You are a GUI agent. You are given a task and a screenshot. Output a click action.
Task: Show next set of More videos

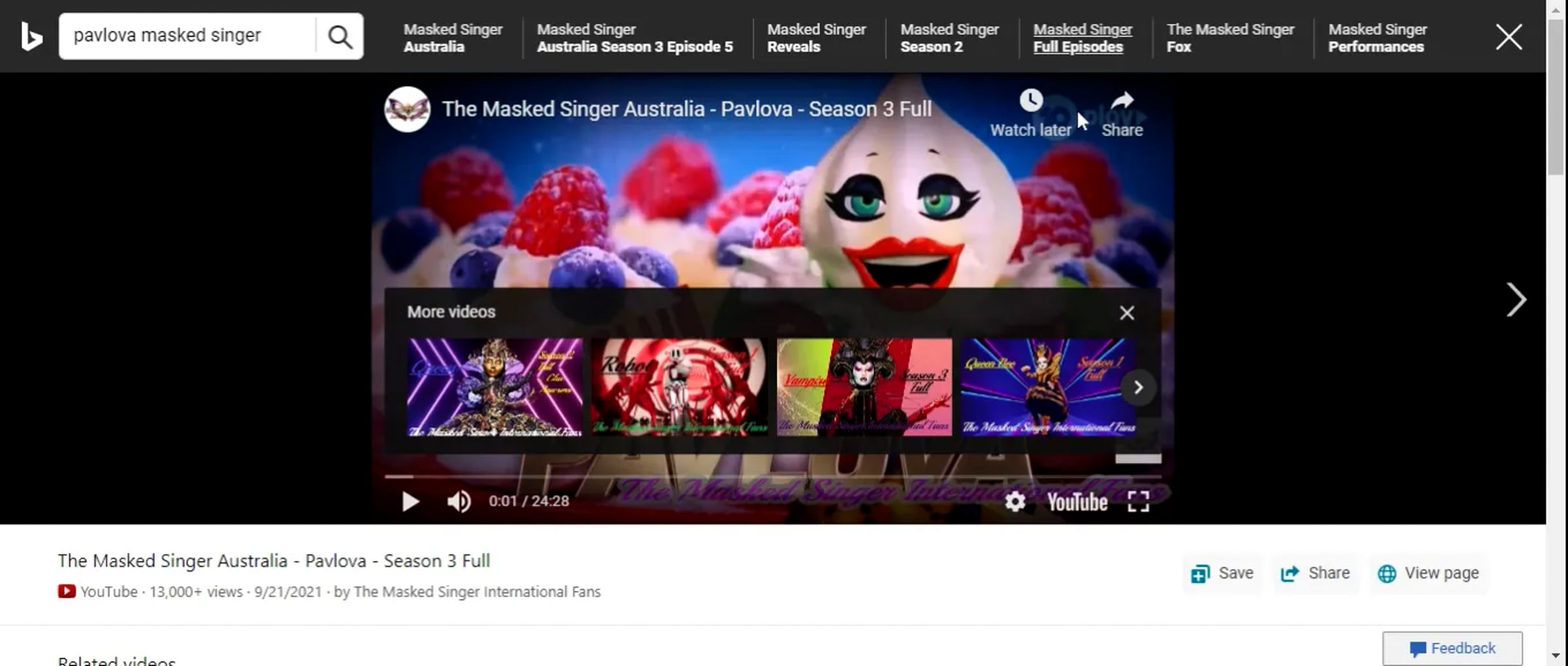click(1138, 387)
